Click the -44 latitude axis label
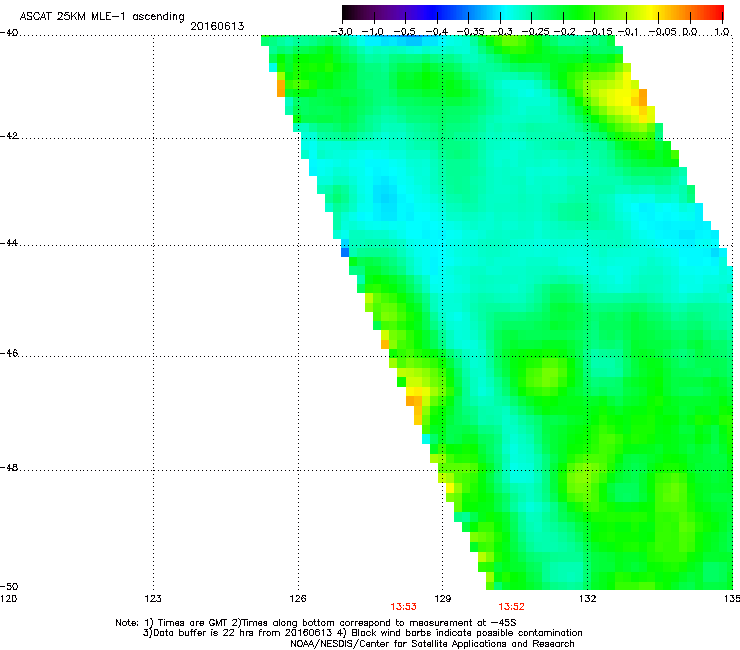This screenshot has width=740, height=650. coord(9,243)
